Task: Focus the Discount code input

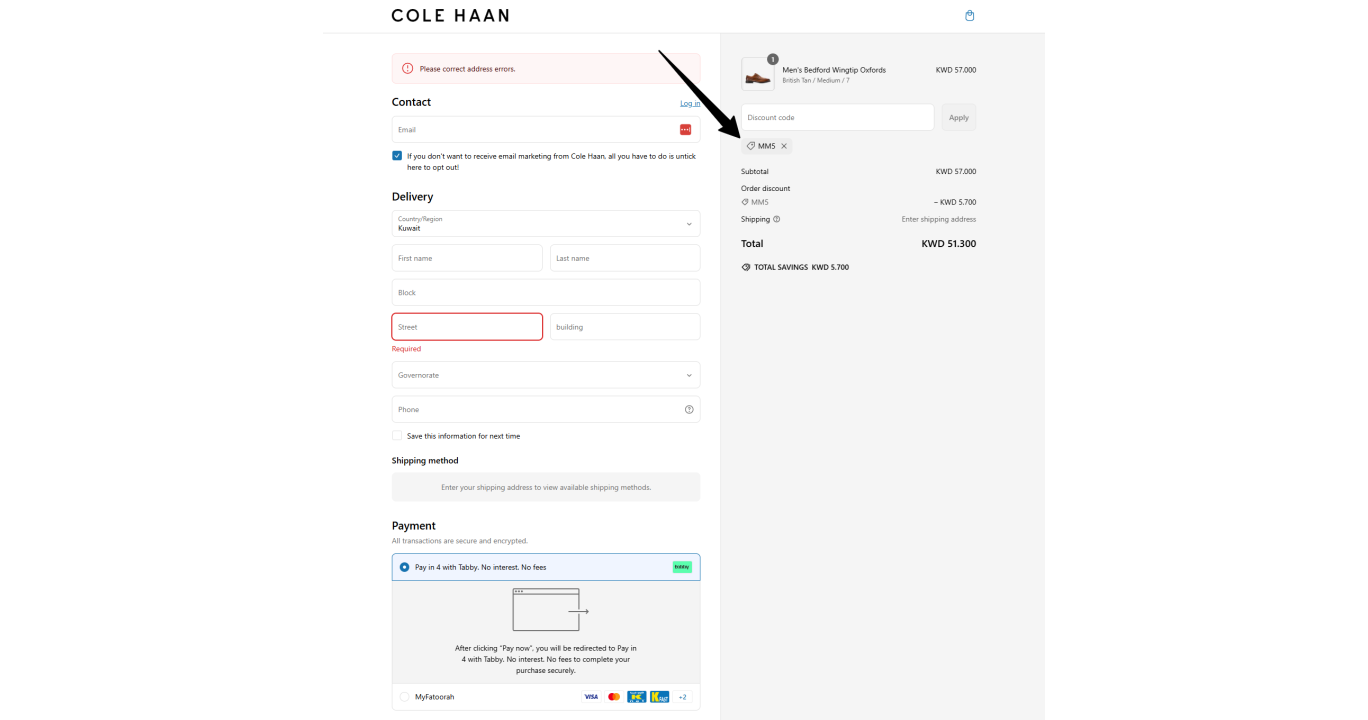Action: [x=837, y=117]
